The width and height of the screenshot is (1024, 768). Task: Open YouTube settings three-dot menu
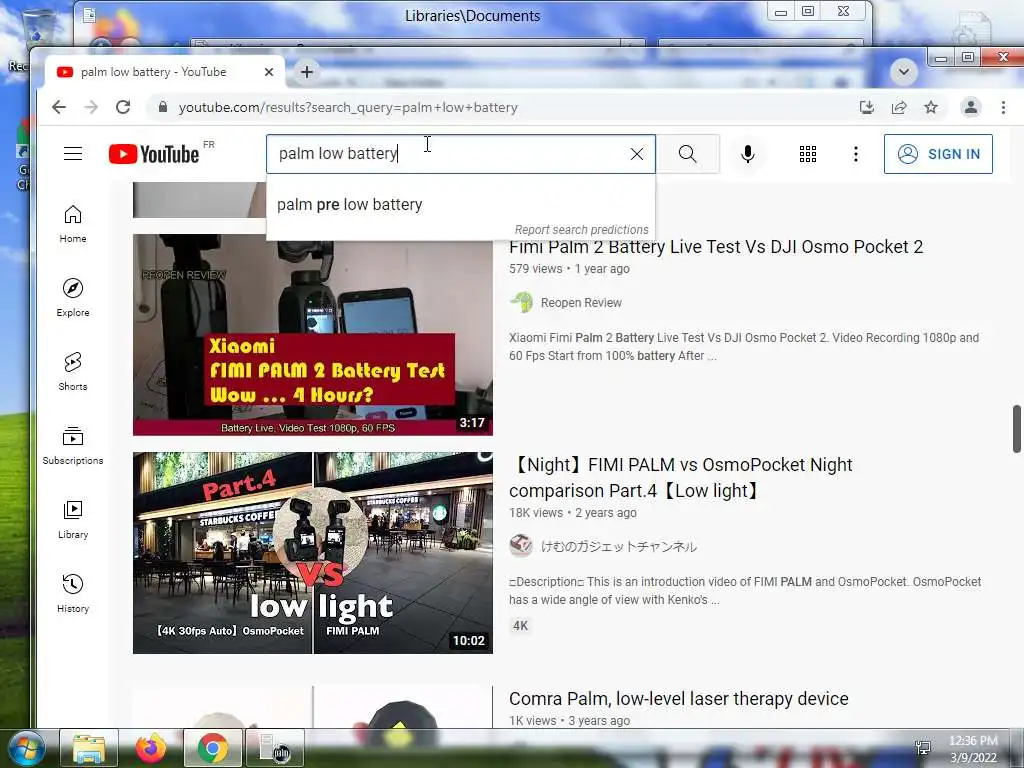point(856,154)
